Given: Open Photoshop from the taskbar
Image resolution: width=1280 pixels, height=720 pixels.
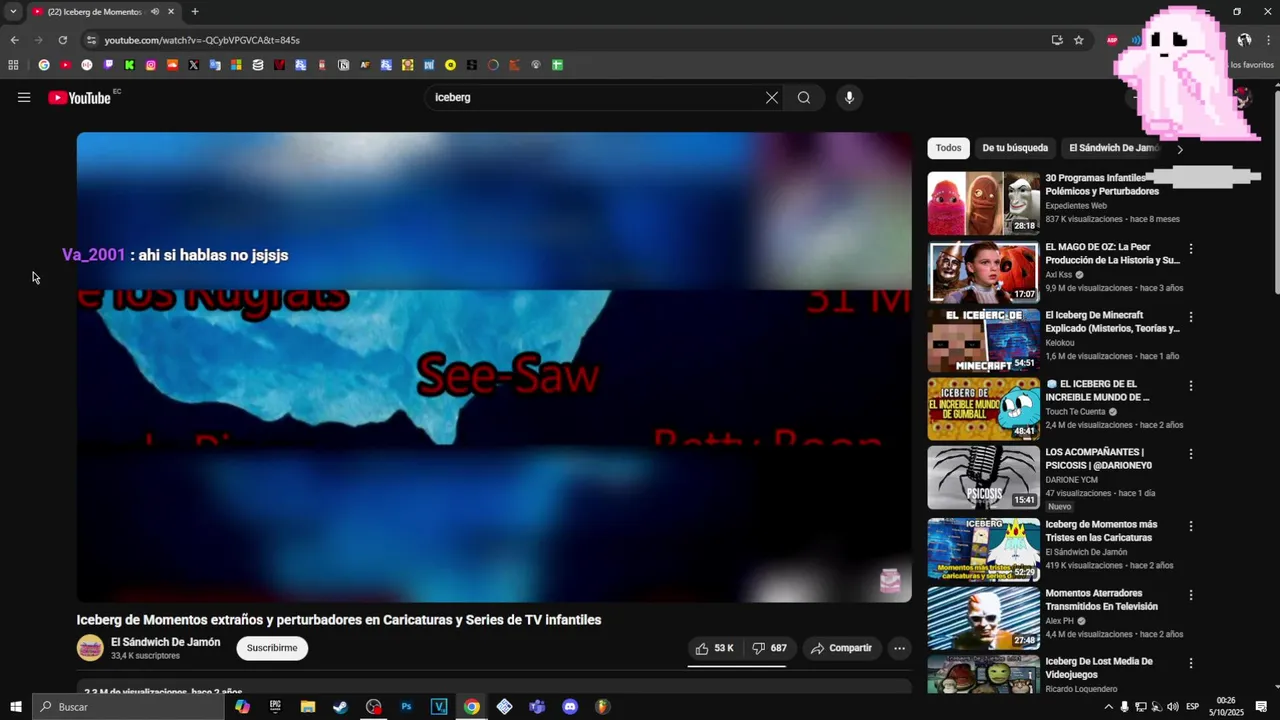Looking at the screenshot, I should click(x=406, y=707).
